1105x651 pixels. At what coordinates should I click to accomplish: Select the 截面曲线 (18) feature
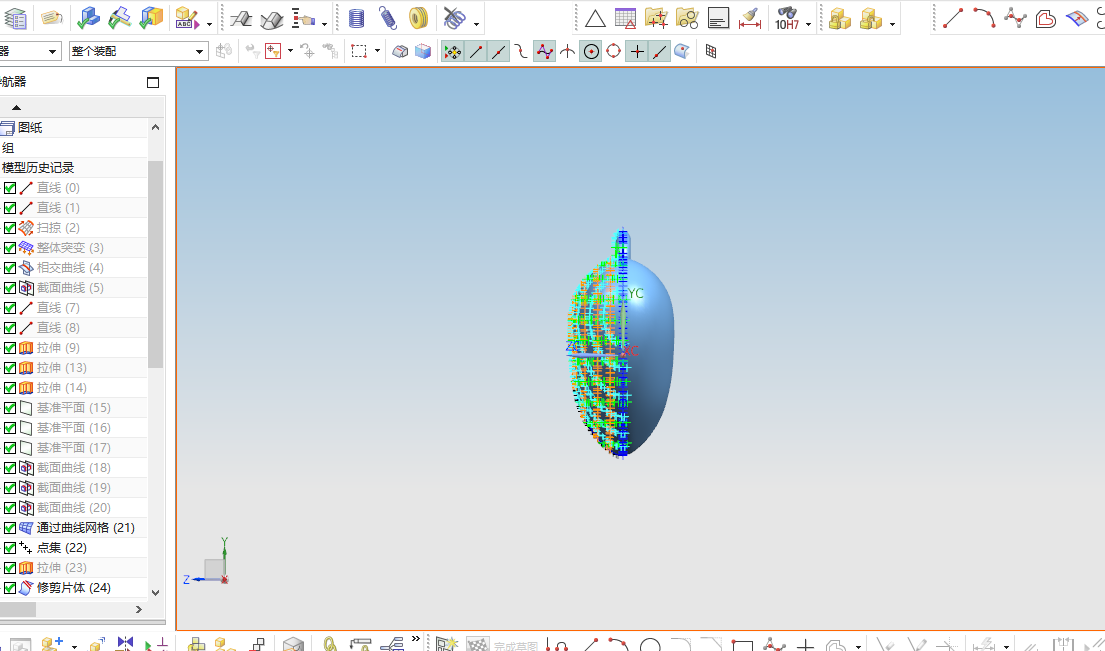73,468
